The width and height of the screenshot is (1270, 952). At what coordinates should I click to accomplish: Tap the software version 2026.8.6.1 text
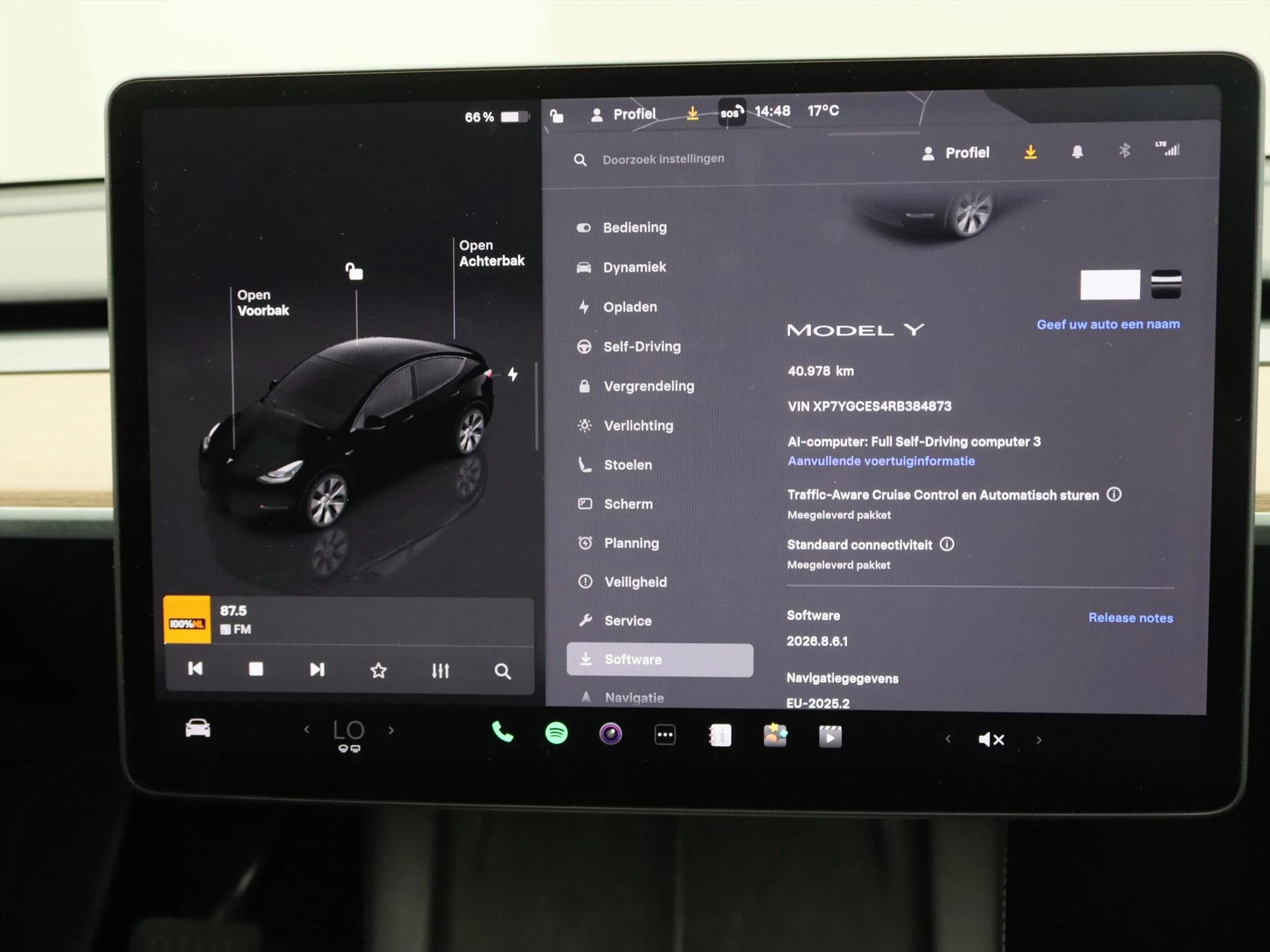tap(817, 641)
